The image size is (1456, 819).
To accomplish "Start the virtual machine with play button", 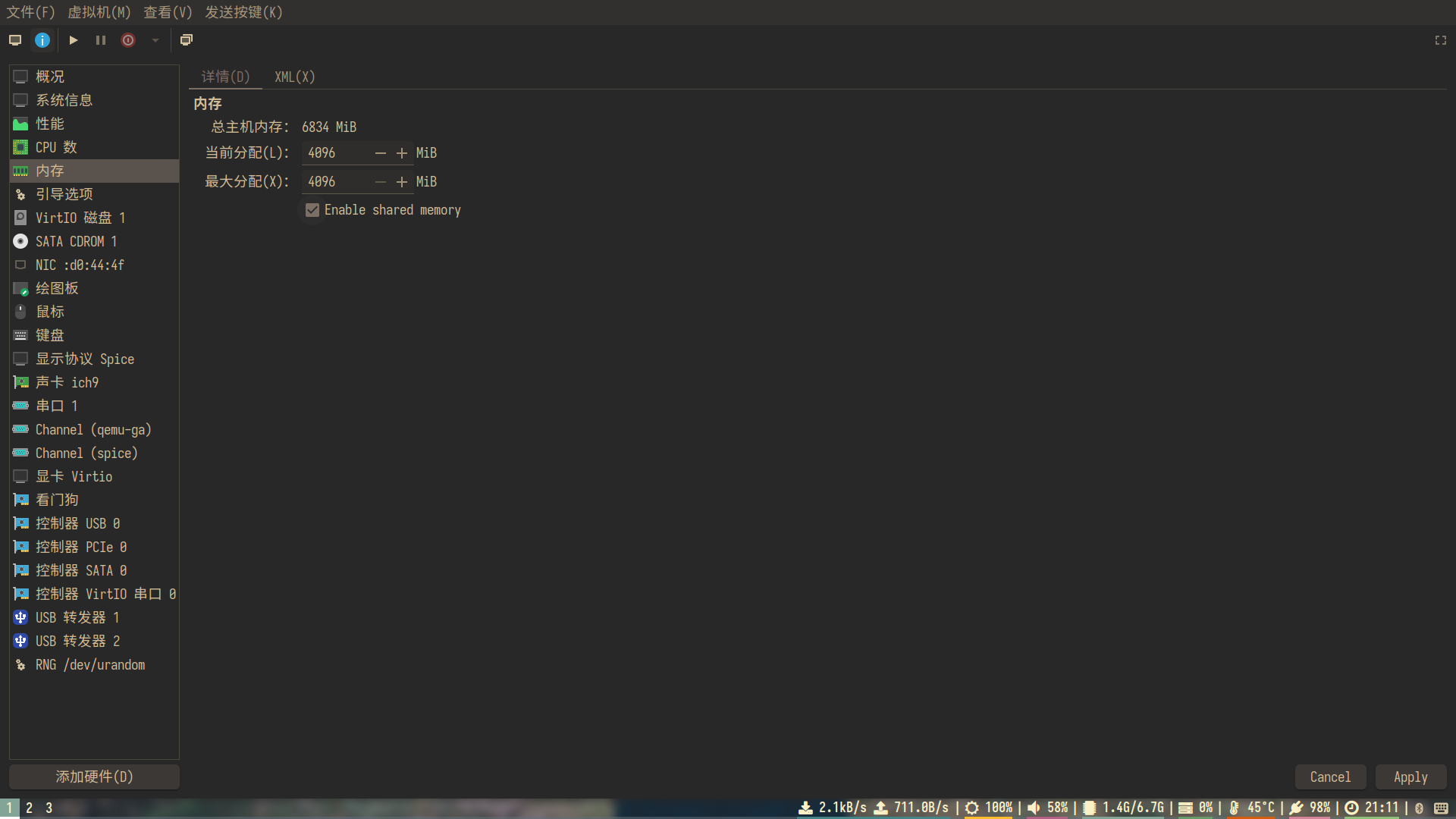I will tap(74, 40).
